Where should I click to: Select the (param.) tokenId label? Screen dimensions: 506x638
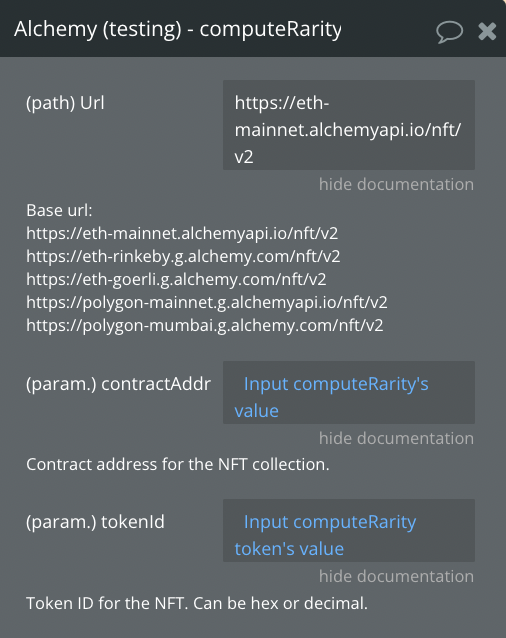tap(95, 522)
